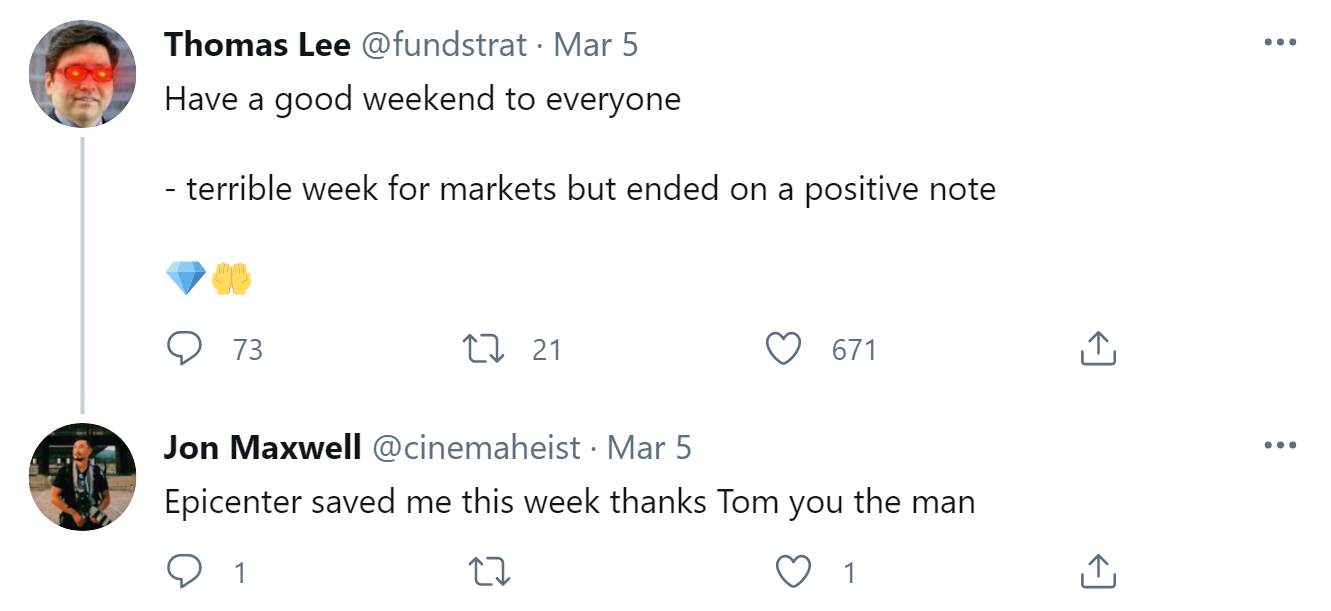Visit the @cinemaheist handle
This screenshot has width=1331, height=611.
click(x=476, y=447)
